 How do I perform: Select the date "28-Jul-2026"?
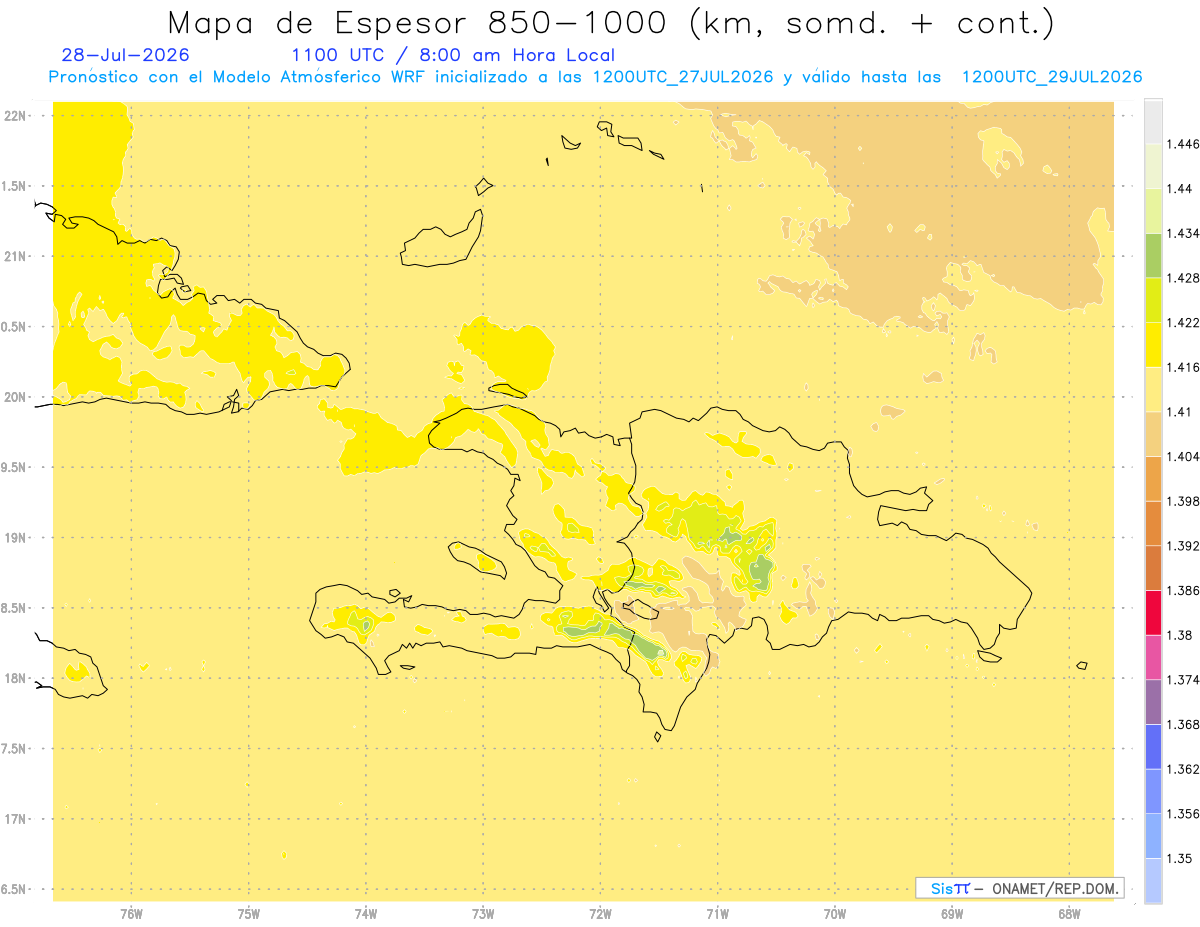coord(125,55)
